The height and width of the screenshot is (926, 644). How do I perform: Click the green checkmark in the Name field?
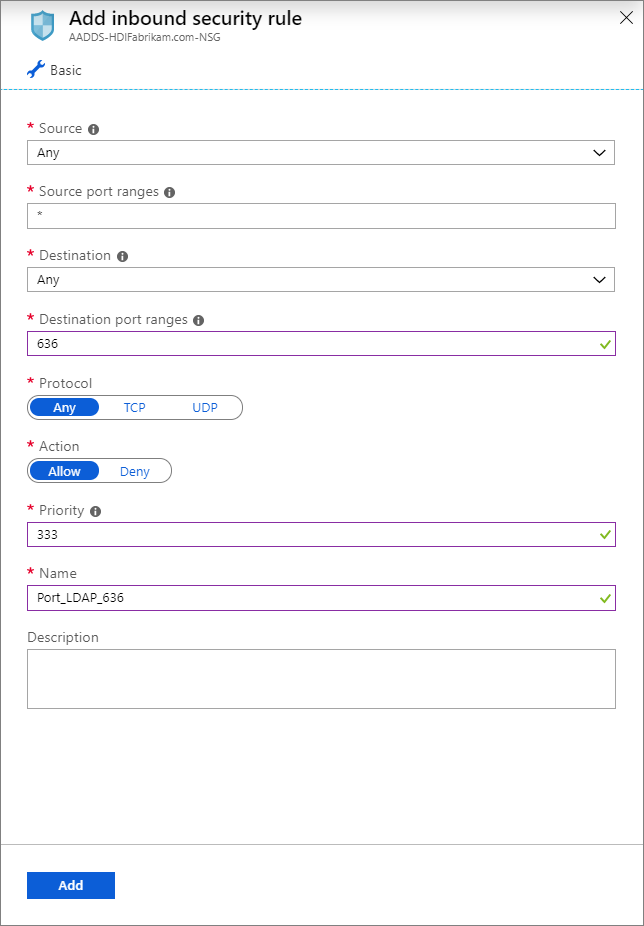click(605, 598)
